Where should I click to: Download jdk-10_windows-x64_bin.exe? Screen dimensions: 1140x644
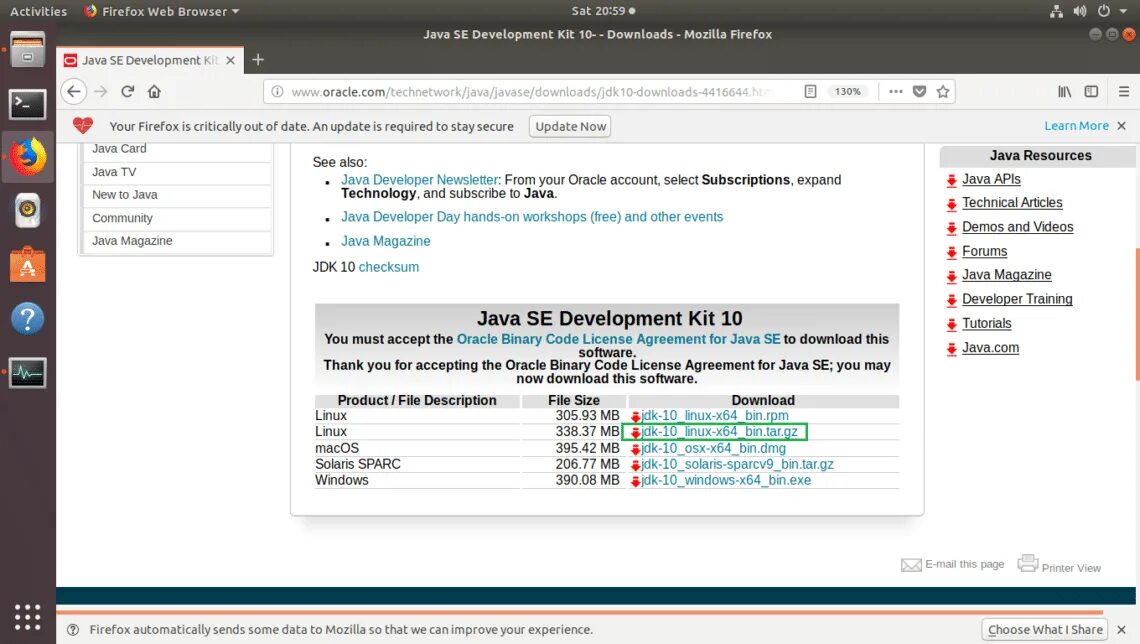pos(726,480)
